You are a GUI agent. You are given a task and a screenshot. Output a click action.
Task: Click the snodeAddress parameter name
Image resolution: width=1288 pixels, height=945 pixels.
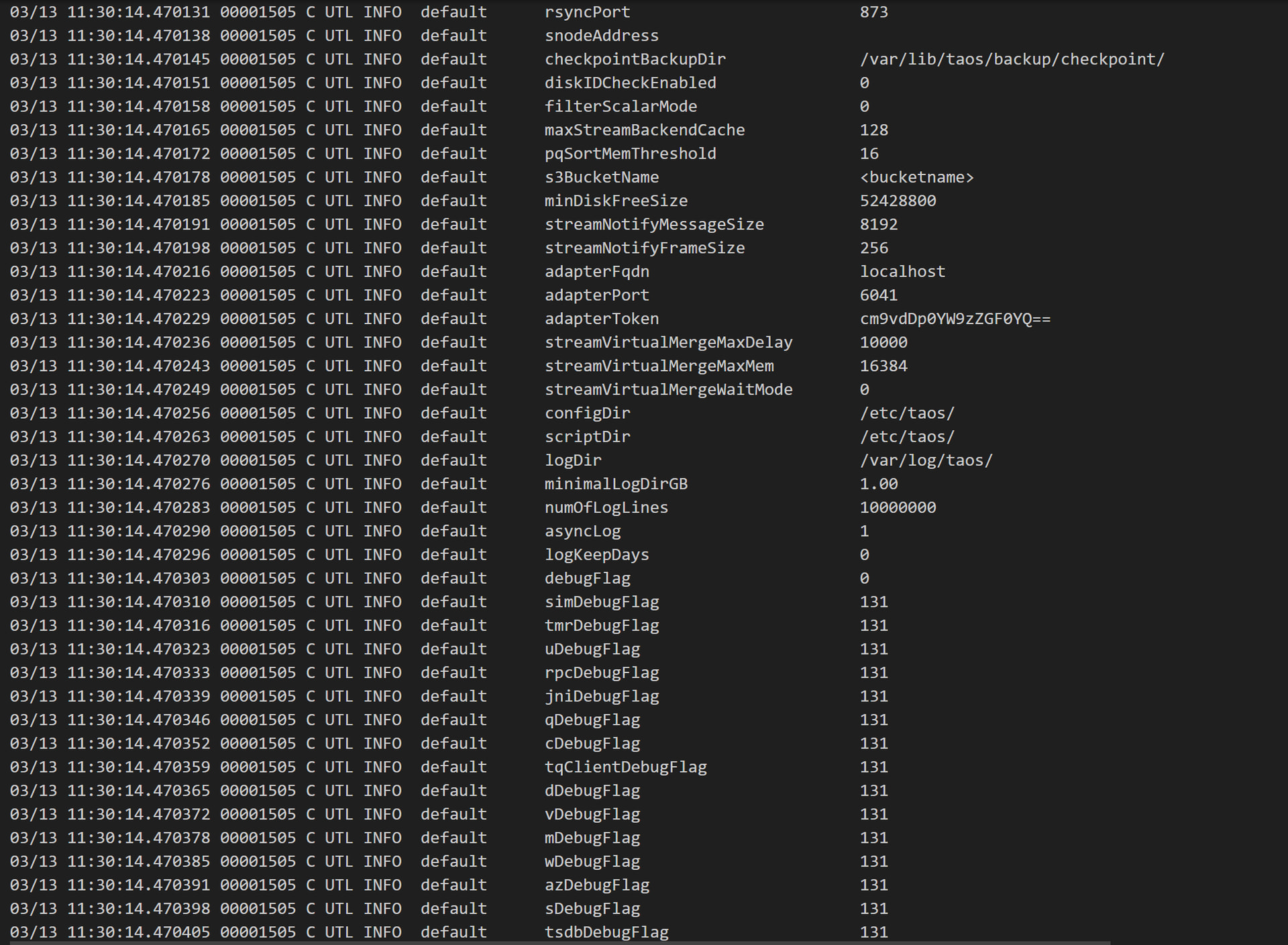[x=601, y=36]
